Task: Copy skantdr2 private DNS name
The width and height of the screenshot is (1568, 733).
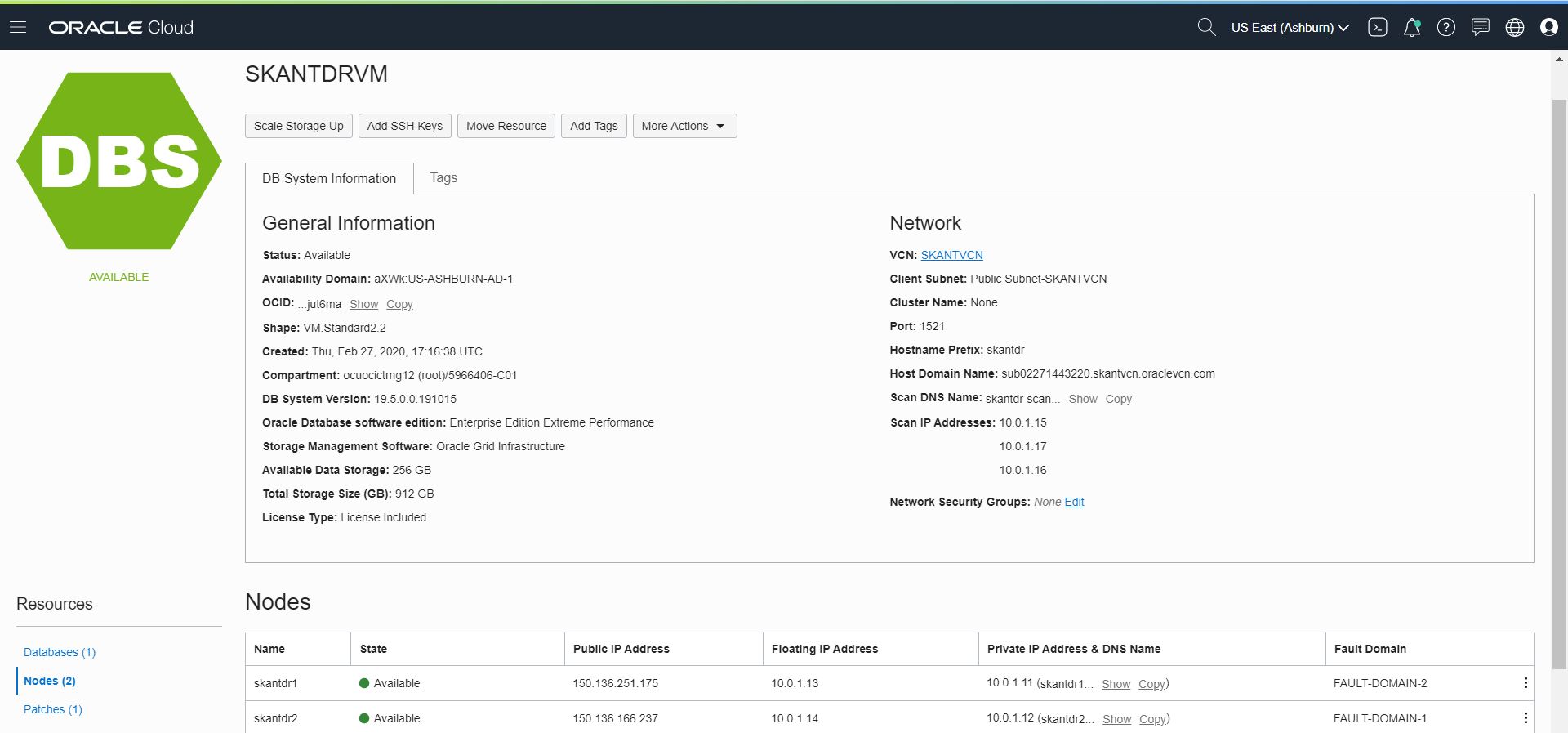Action: point(1152,719)
